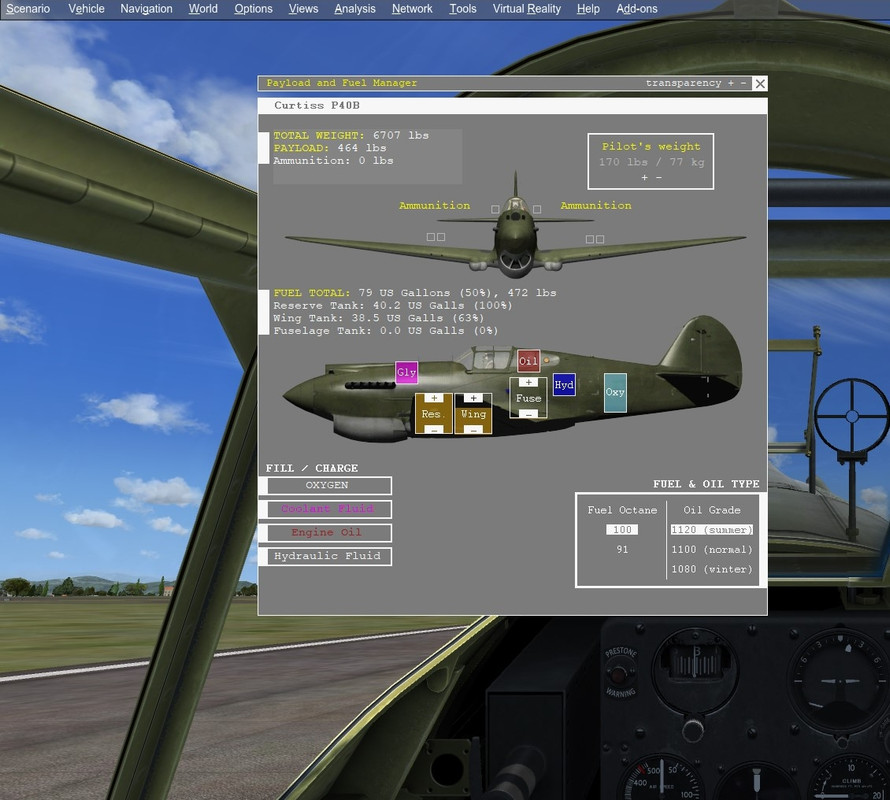Open the Help menu
Image resolution: width=890 pixels, height=800 pixels.
click(x=588, y=9)
